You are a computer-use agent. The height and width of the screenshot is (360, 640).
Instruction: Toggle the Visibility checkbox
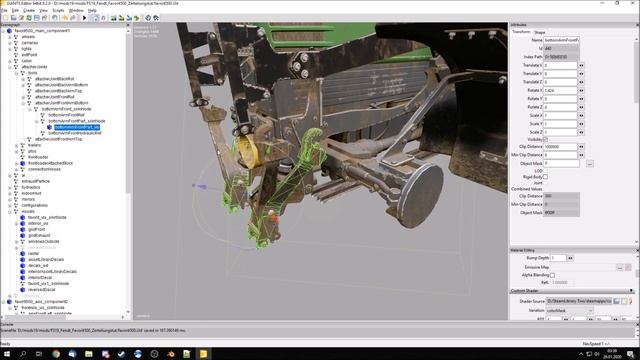(x=545, y=140)
